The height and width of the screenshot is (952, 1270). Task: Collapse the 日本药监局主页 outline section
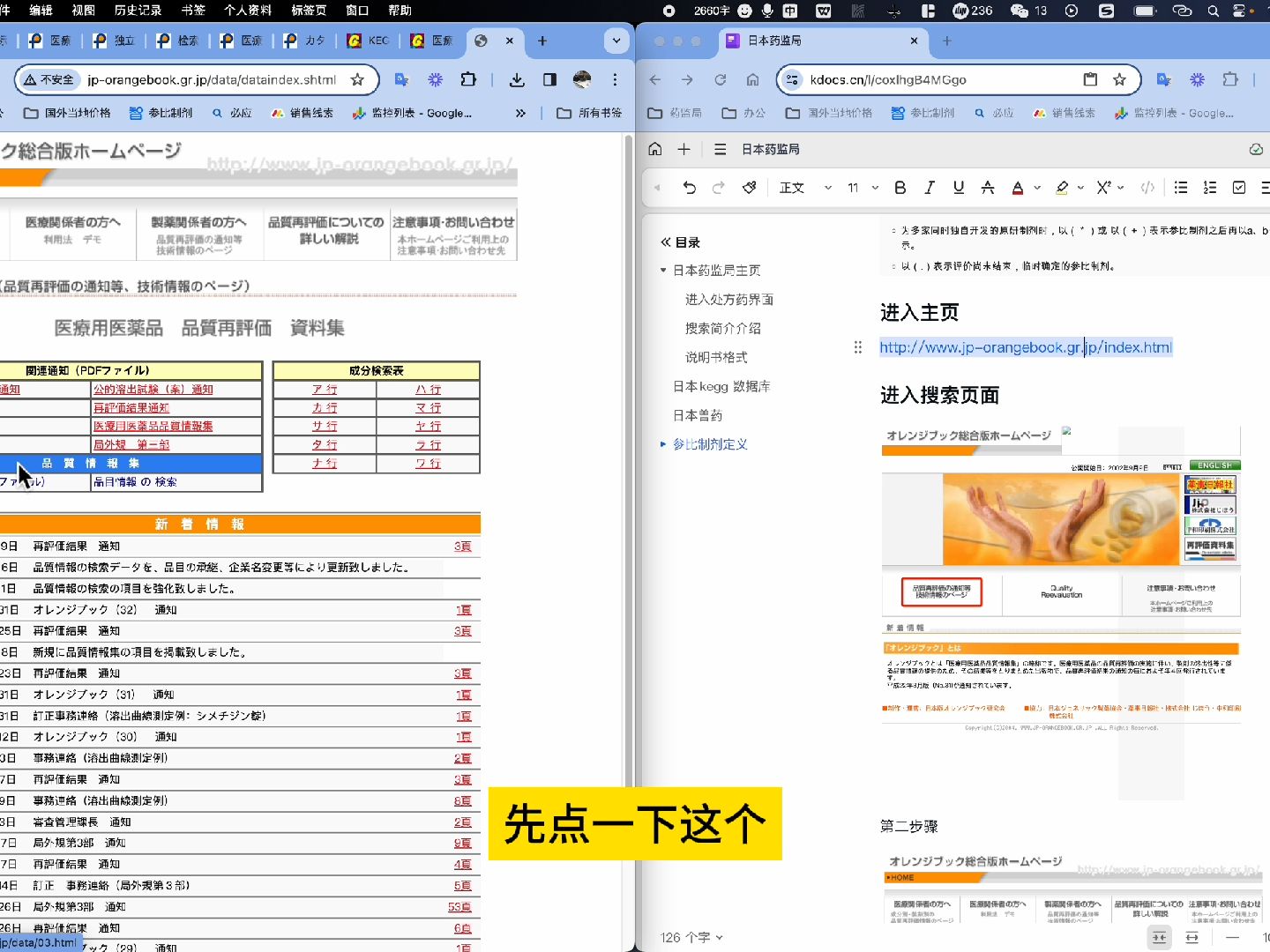(663, 270)
